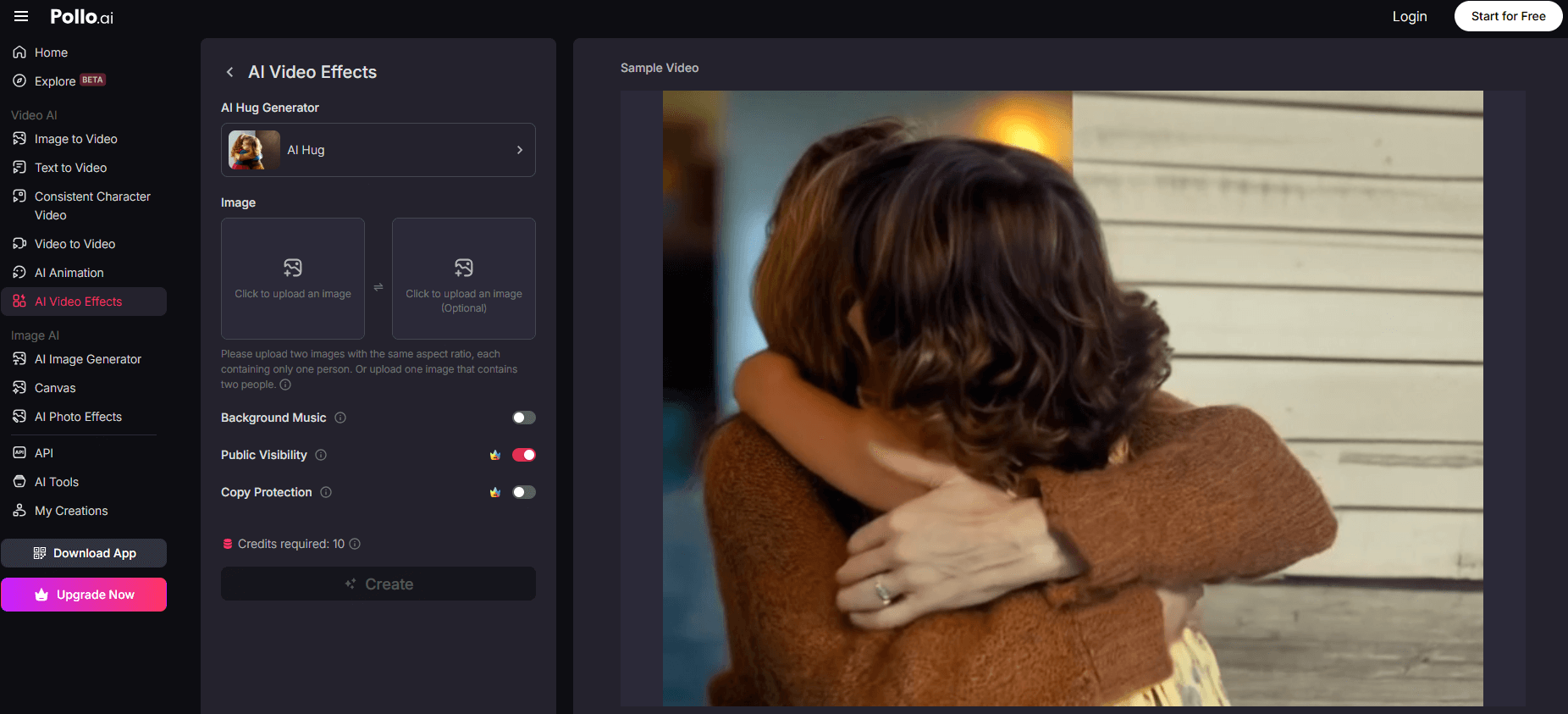Click the Login link
1568x714 pixels.
(x=1410, y=16)
